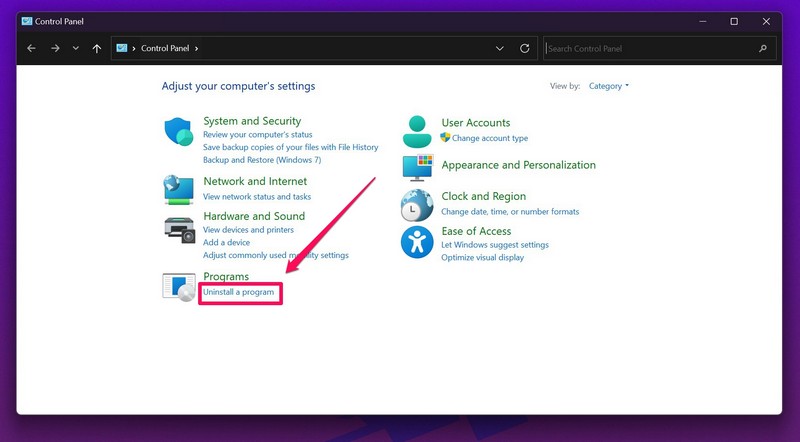The height and width of the screenshot is (442, 800).
Task: Click Backup and Restore (Windows 7) link
Action: point(262,160)
